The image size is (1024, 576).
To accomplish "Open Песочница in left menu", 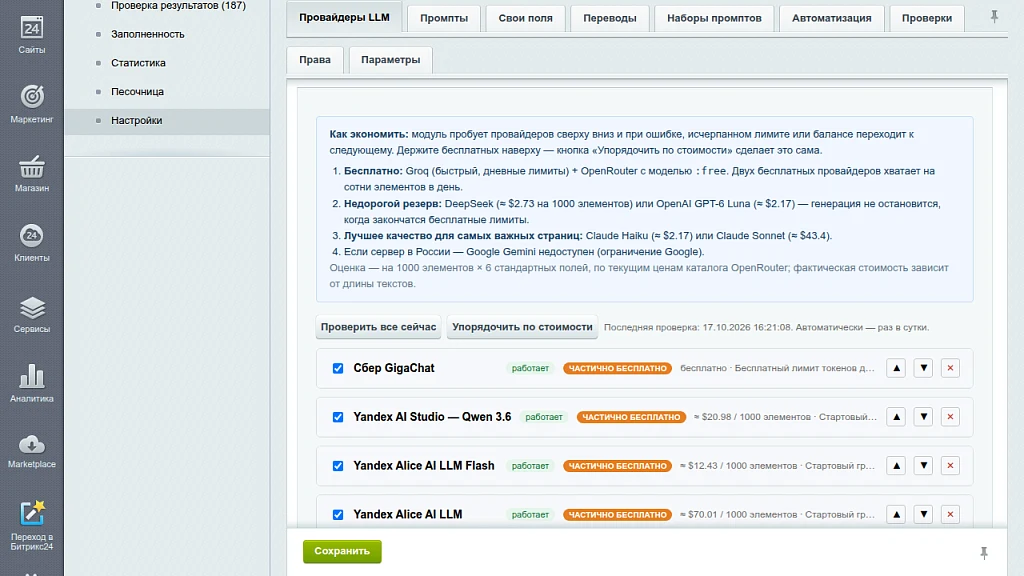I will [x=137, y=91].
